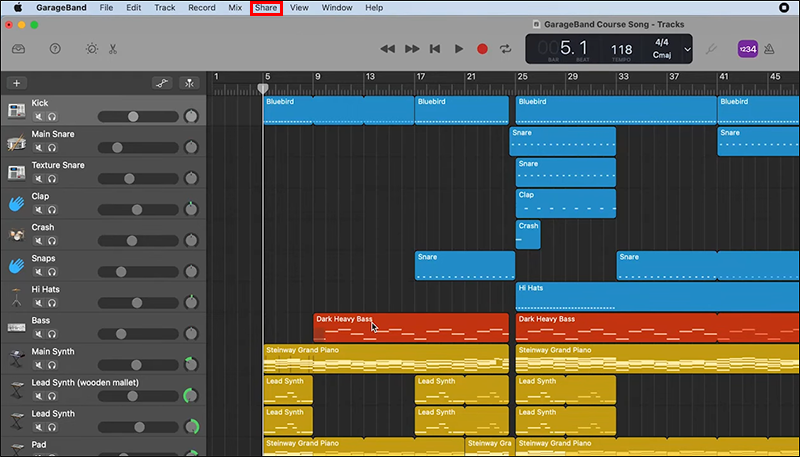
Task: Toggle the Cycle loop button
Action: 505,49
